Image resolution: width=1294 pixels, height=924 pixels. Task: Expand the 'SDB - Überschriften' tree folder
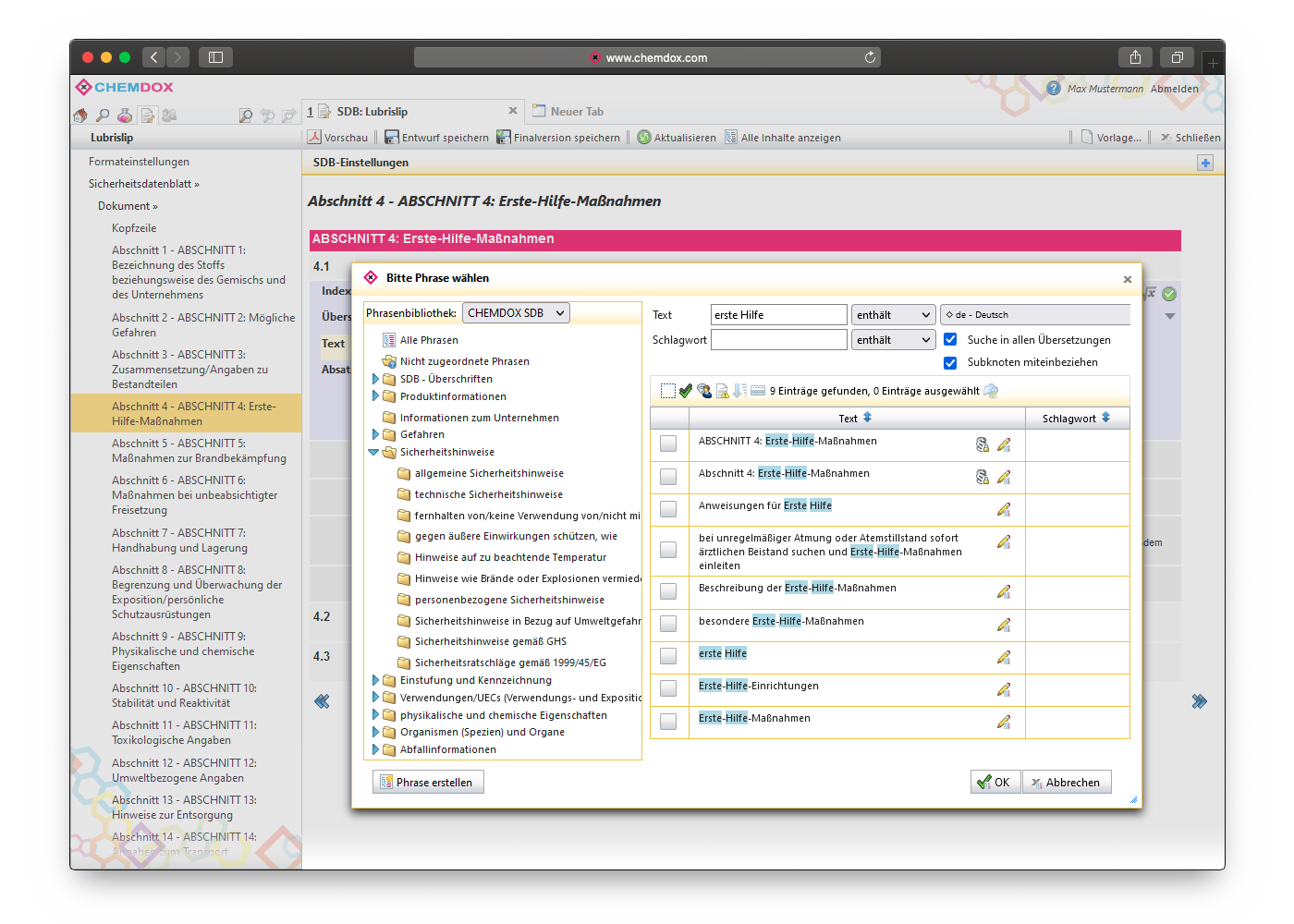pyautogui.click(x=375, y=379)
